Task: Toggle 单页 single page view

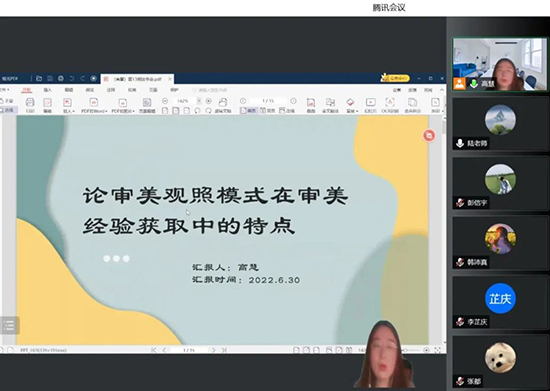Action: [x=248, y=110]
